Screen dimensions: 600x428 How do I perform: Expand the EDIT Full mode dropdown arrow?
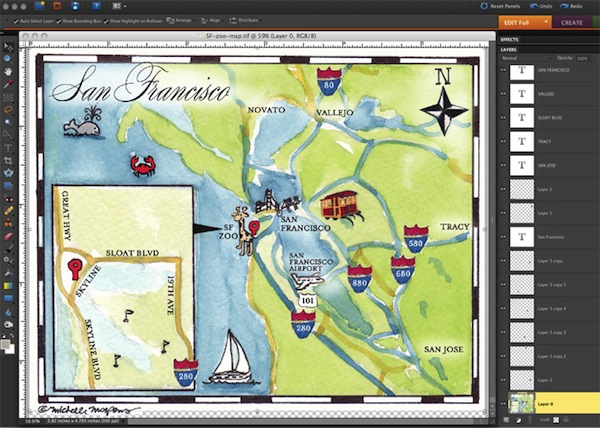(546, 21)
